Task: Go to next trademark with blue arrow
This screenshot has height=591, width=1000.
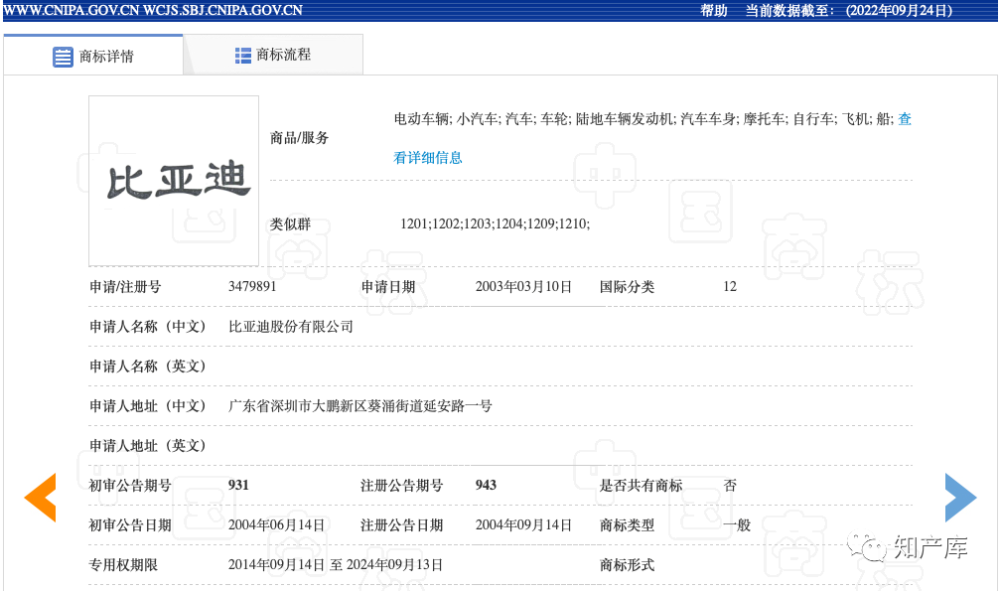Action: [960, 497]
